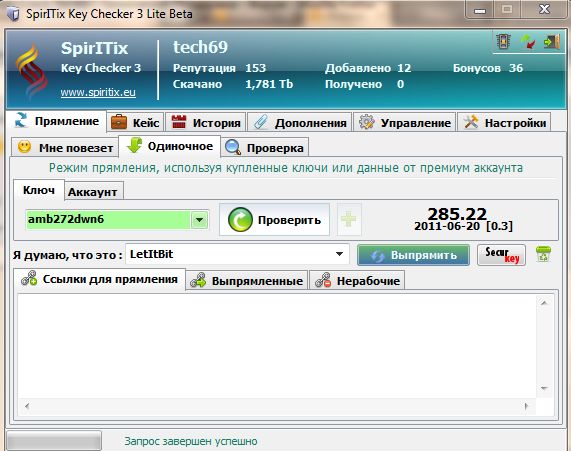This screenshot has height=451, width=571.
Task: Minimize the SpirITix Key Checker window
Action: click(x=480, y=10)
